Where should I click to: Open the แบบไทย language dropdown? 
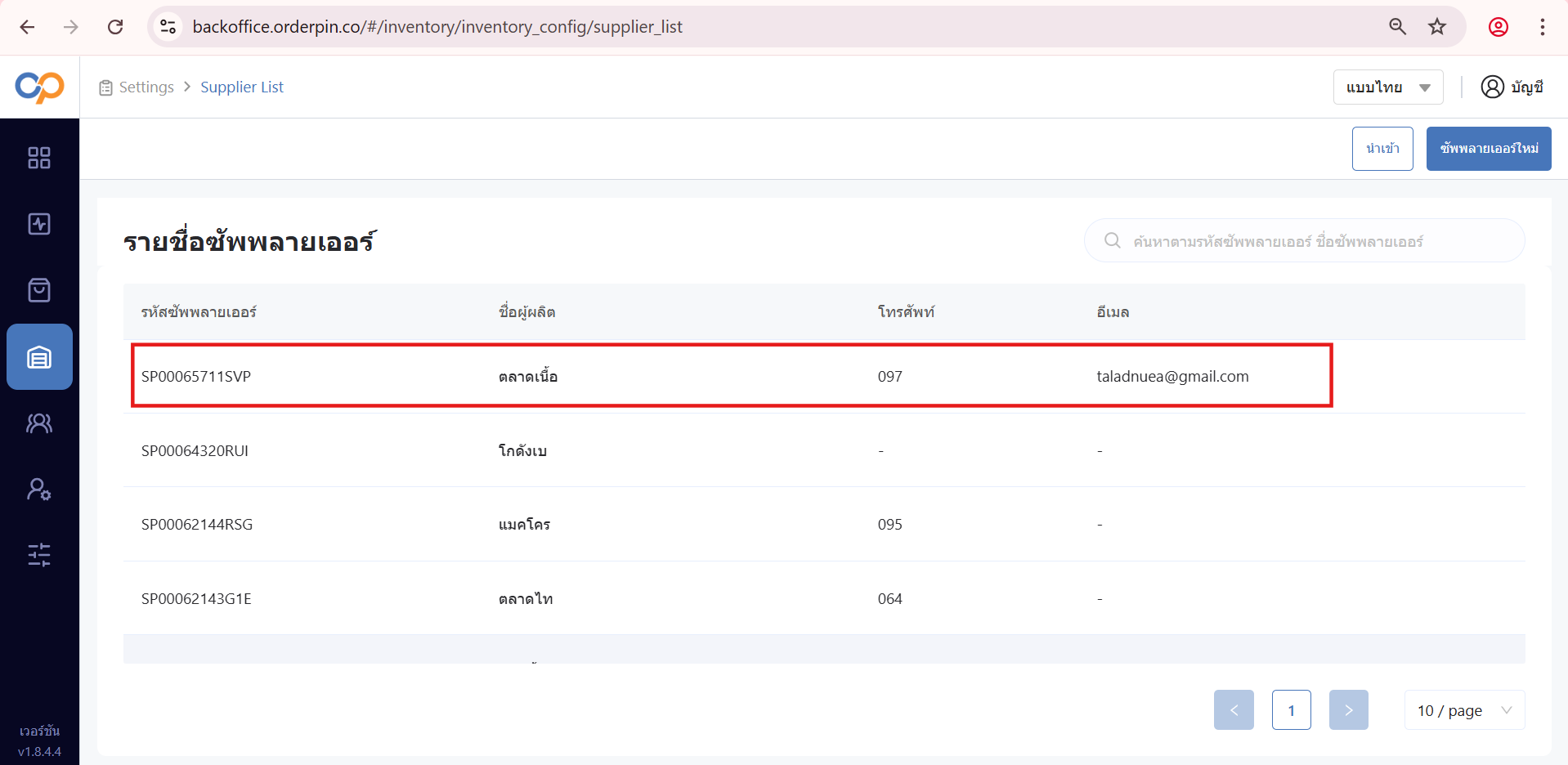click(1388, 87)
